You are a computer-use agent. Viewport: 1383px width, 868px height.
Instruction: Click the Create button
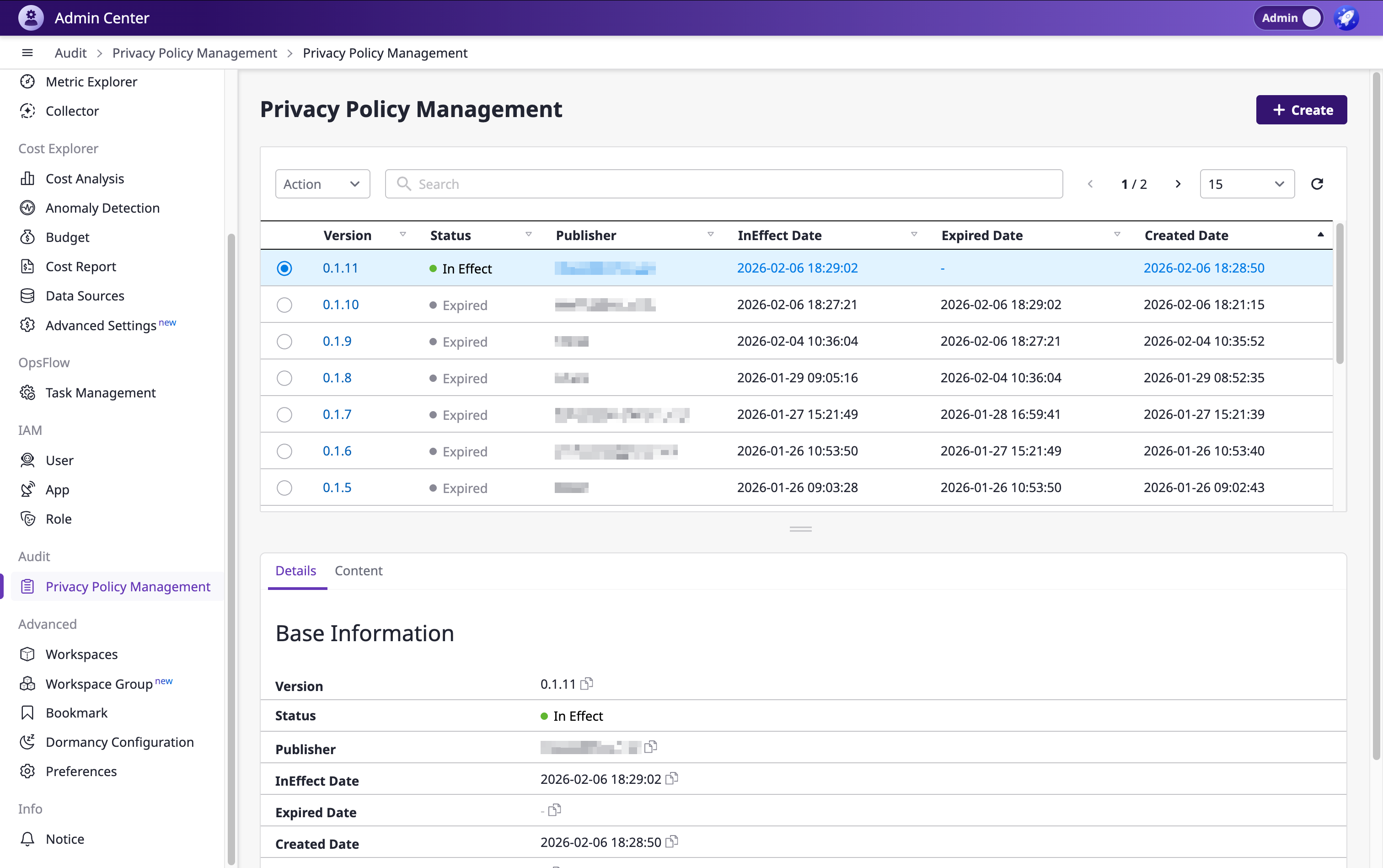click(x=1301, y=110)
